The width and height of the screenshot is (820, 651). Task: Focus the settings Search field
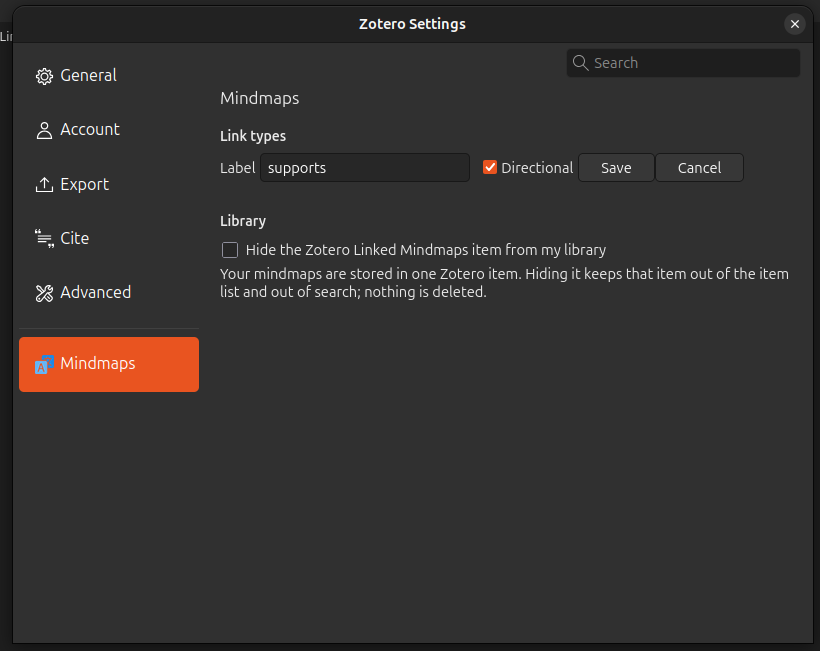pos(683,63)
